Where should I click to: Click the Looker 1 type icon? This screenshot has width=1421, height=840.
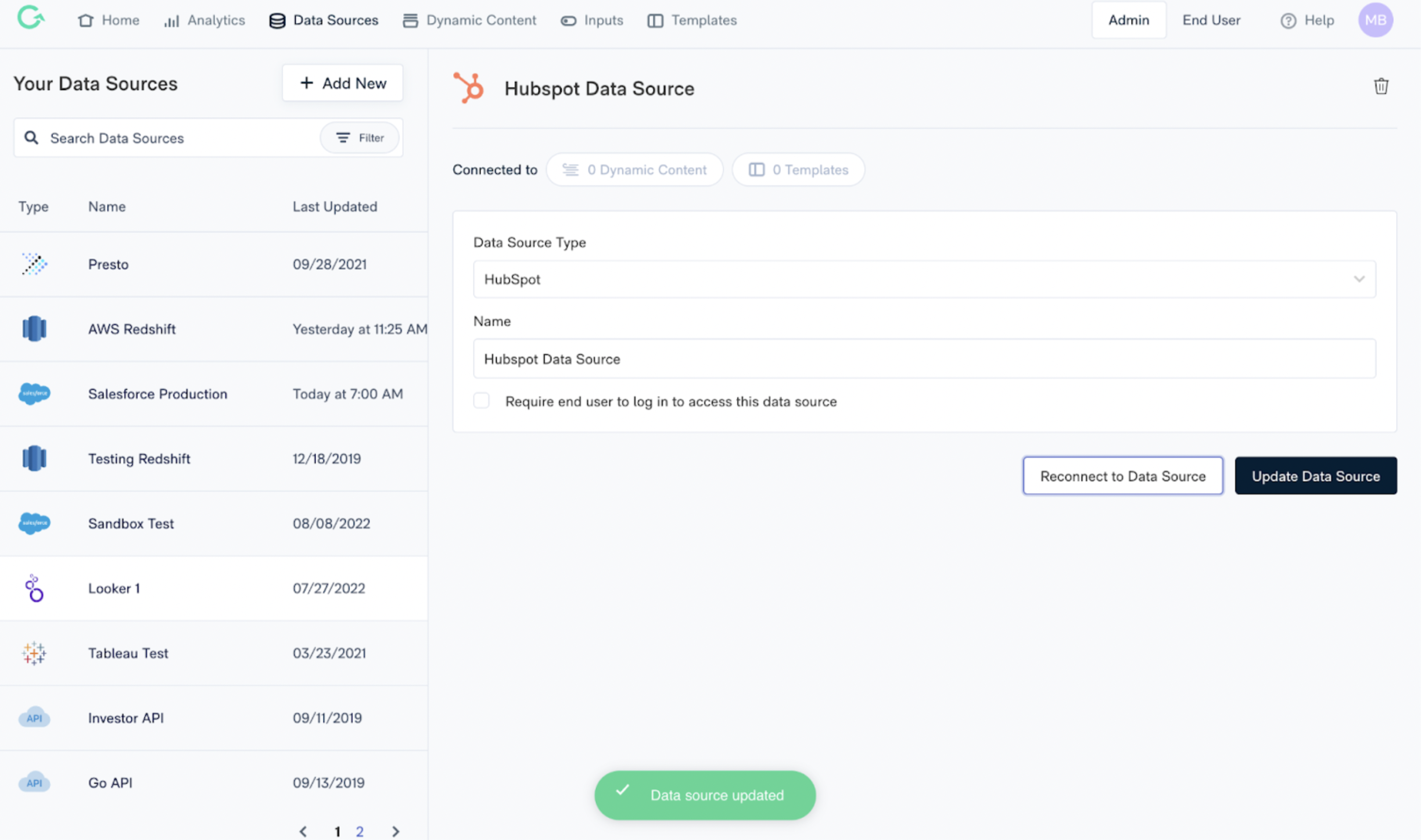tap(34, 588)
